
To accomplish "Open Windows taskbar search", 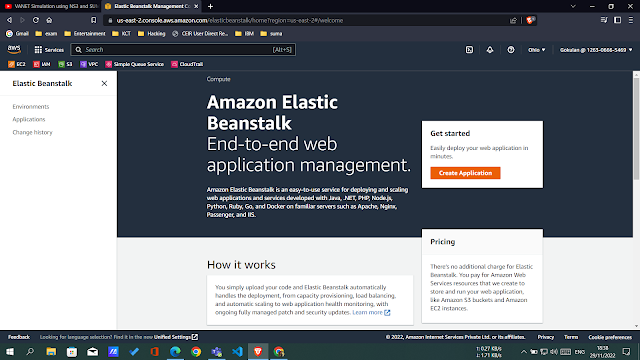I will click(x=30, y=352).
